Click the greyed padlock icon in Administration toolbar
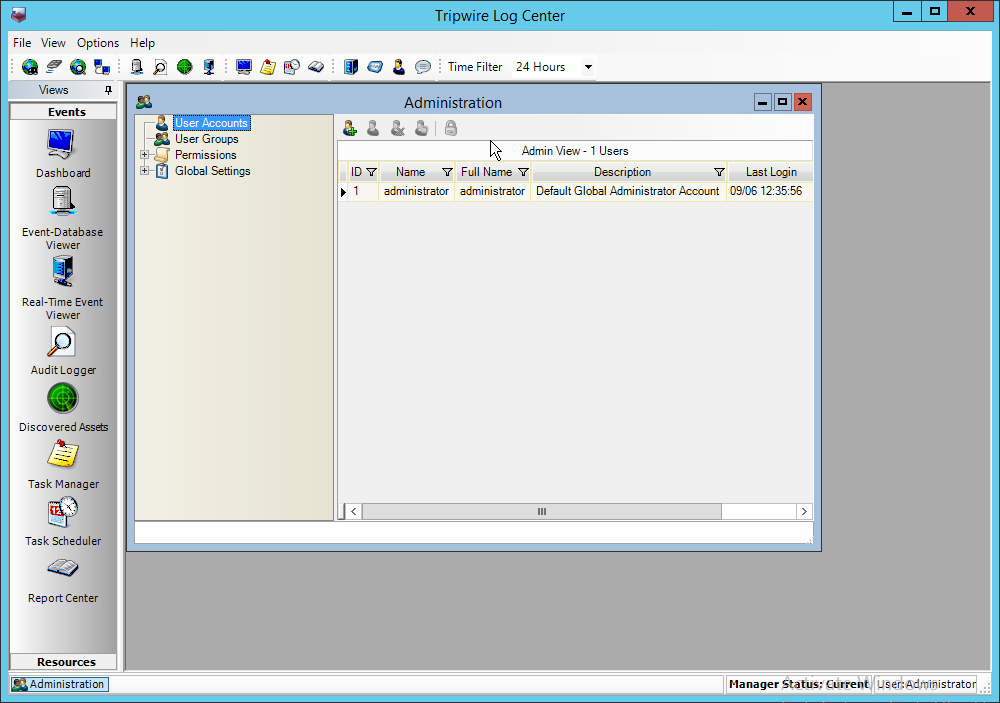The height and width of the screenshot is (703, 1000). [451, 128]
